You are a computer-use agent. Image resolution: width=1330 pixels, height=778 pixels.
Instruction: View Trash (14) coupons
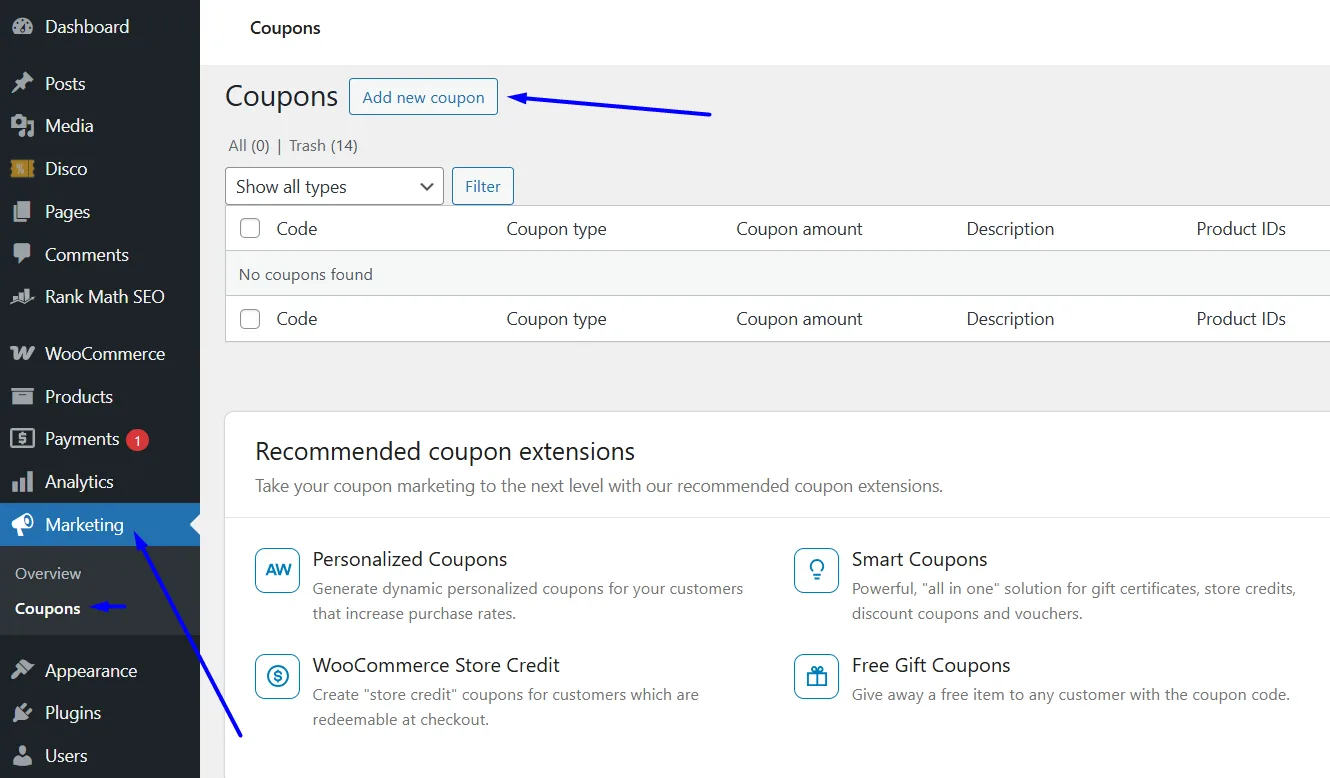[323, 146]
